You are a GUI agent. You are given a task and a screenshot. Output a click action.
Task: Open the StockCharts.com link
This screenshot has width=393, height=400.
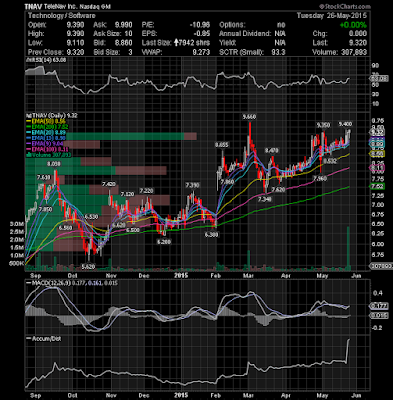[x=345, y=6]
